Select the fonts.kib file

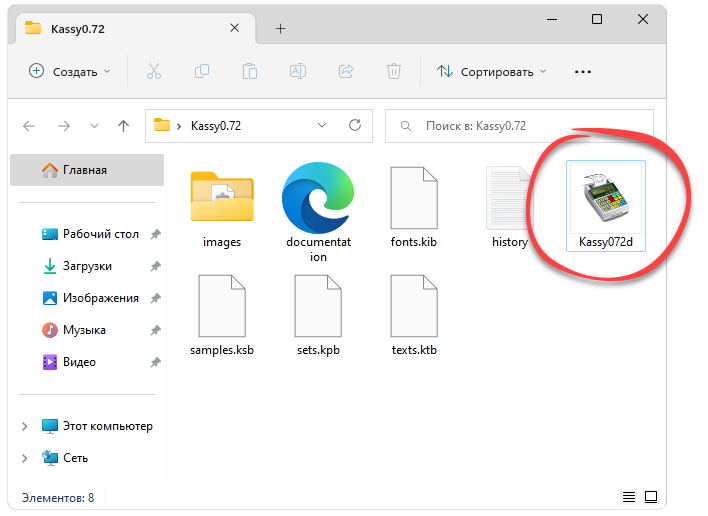click(414, 208)
